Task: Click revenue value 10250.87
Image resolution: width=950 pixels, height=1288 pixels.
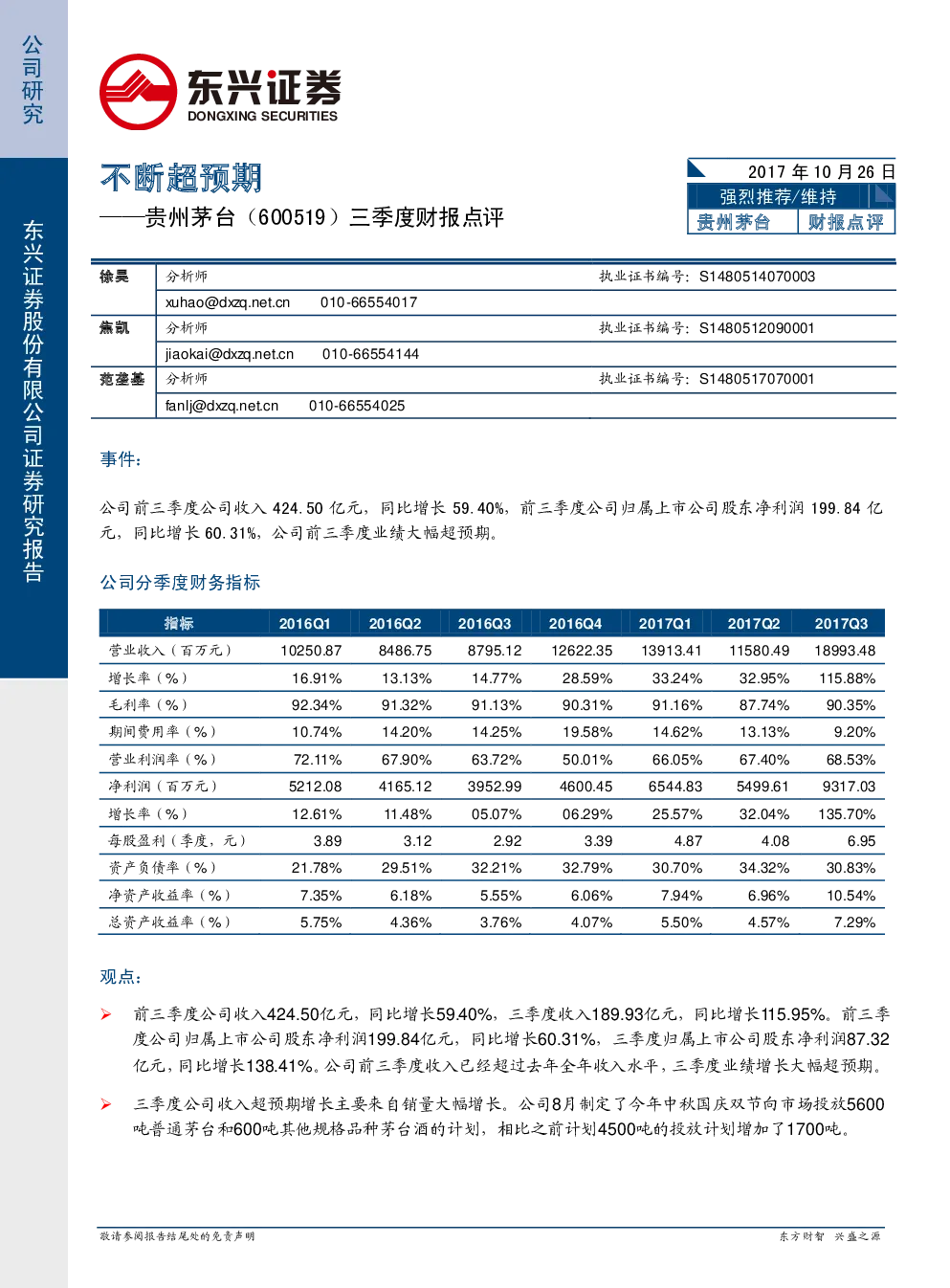Action: (311, 651)
